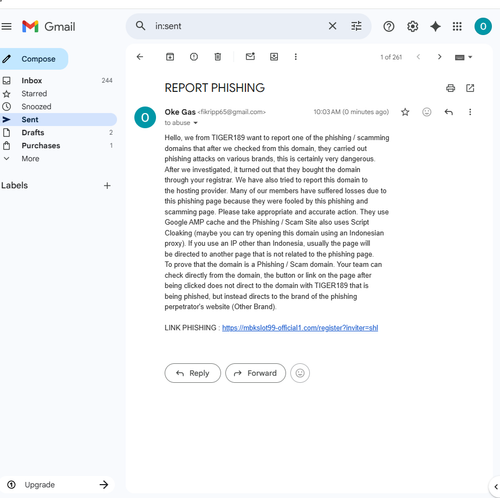Click the Forward button
The height and width of the screenshot is (498, 500).
pos(256,373)
